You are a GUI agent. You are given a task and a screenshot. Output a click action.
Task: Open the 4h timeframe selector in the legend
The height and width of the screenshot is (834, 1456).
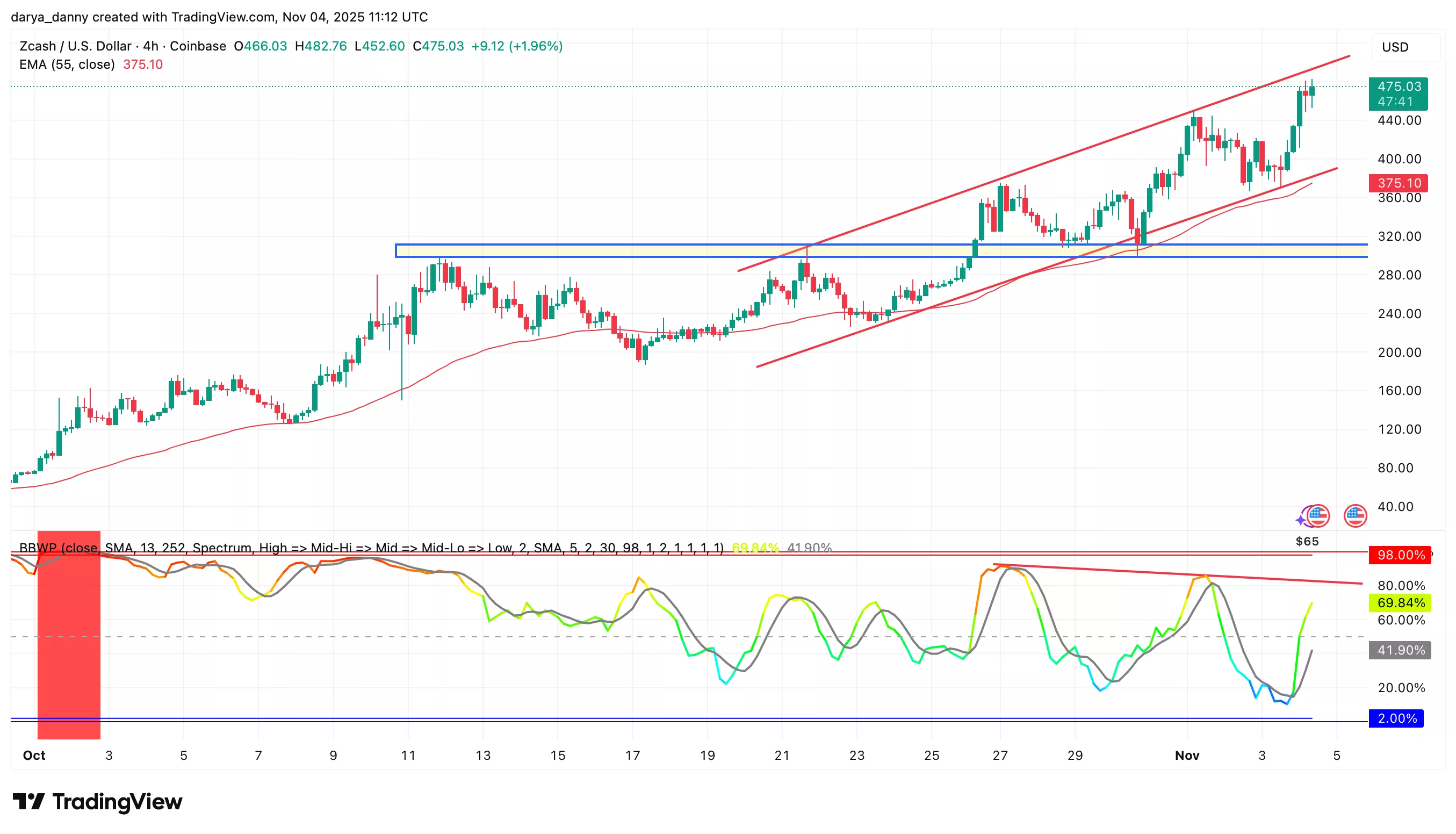[150, 46]
